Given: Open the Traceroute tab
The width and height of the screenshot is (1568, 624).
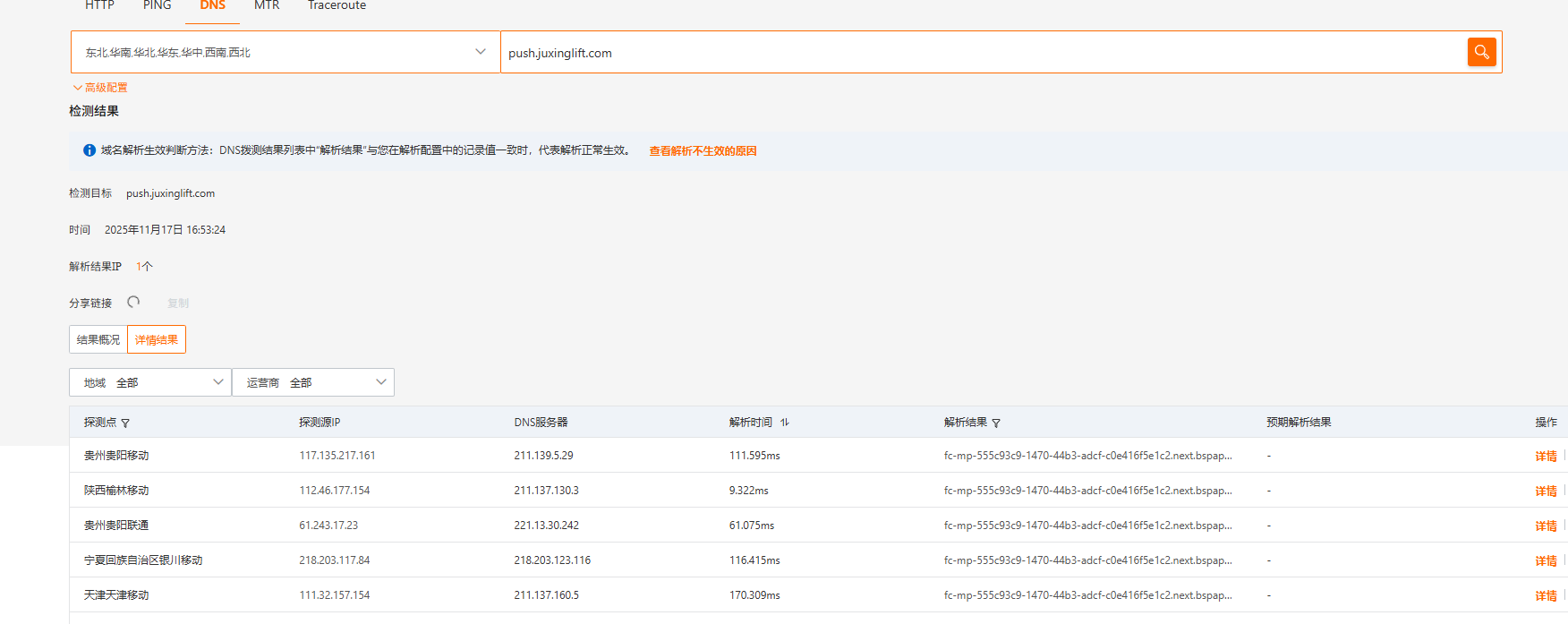Looking at the screenshot, I should click(x=337, y=5).
